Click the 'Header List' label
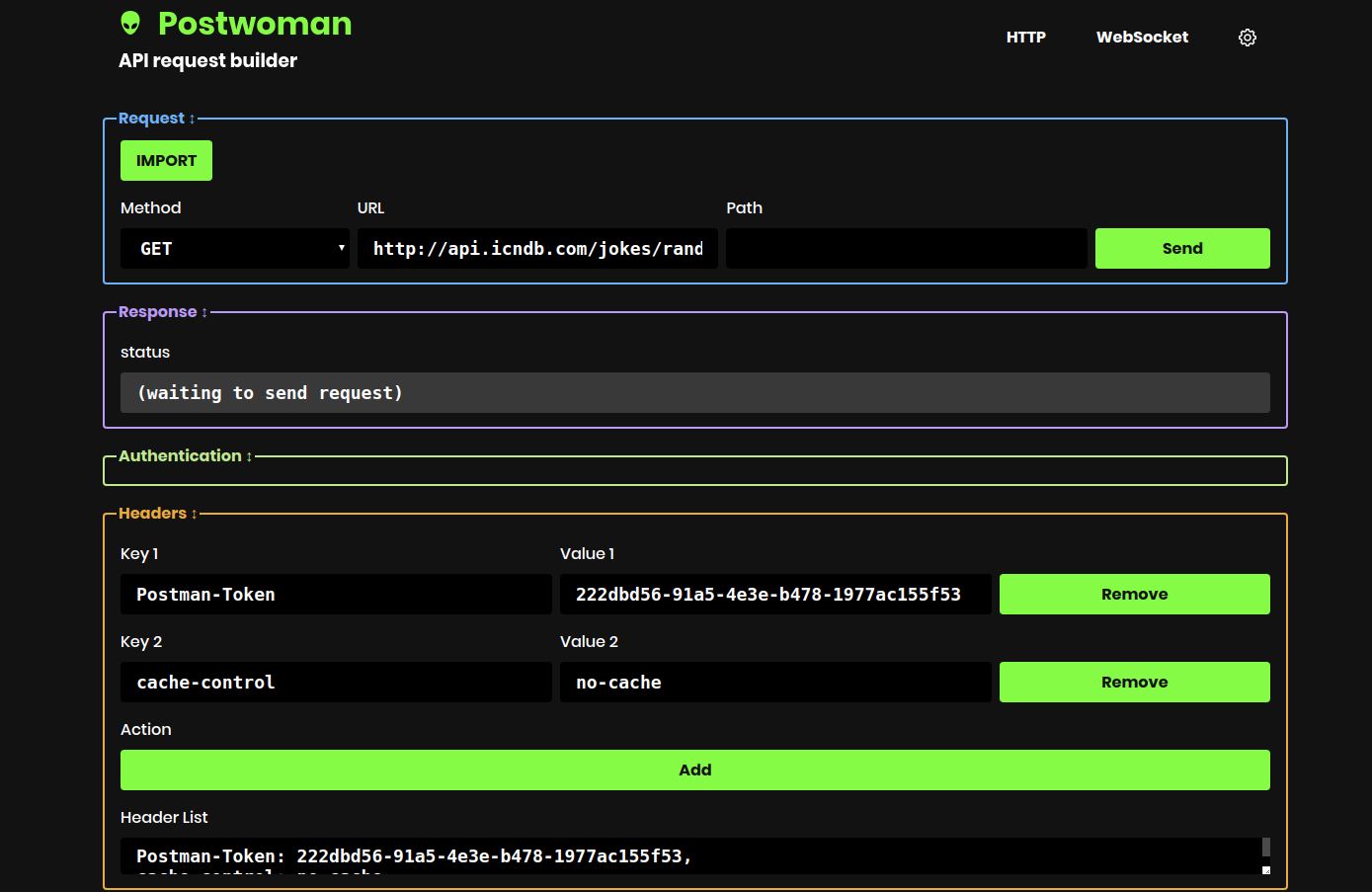 point(164,818)
